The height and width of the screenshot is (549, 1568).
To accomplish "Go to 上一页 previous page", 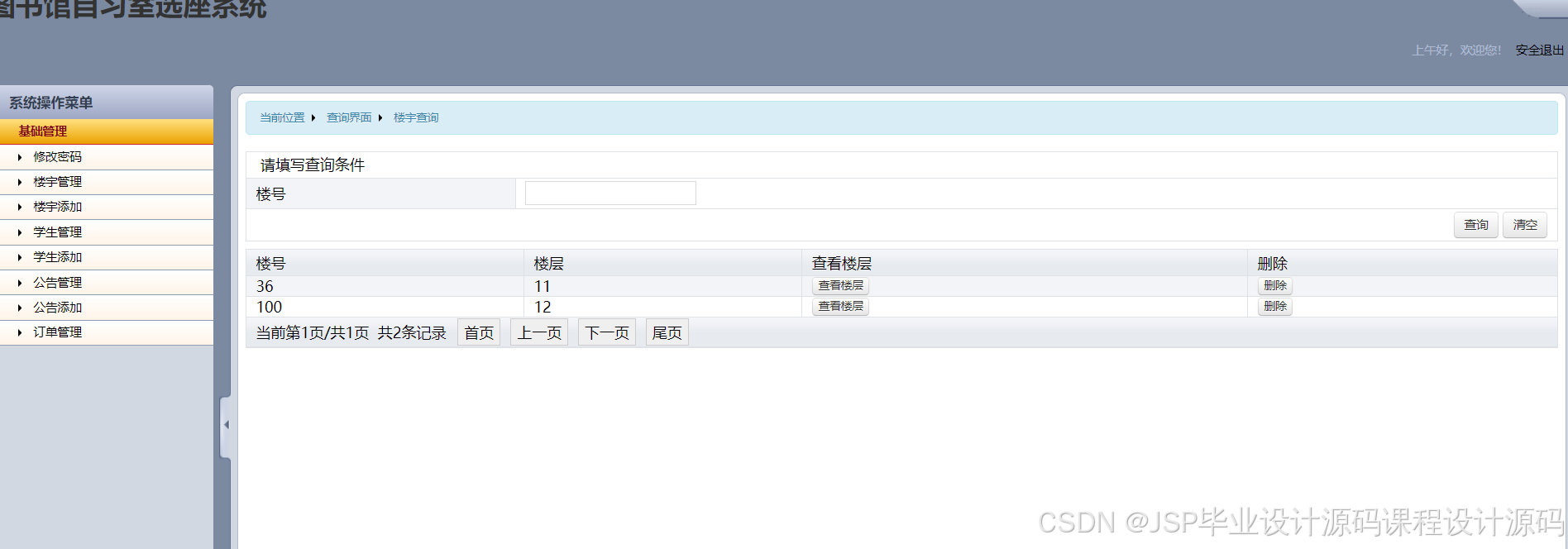I will pyautogui.click(x=539, y=333).
